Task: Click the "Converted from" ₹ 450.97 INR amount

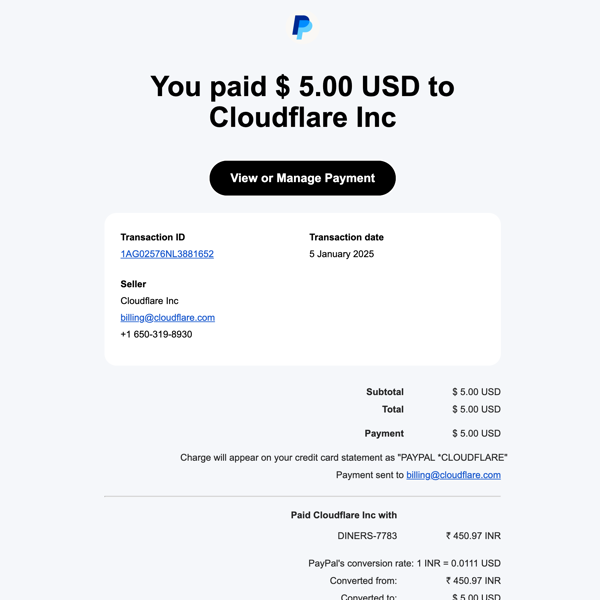Action: click(473, 580)
